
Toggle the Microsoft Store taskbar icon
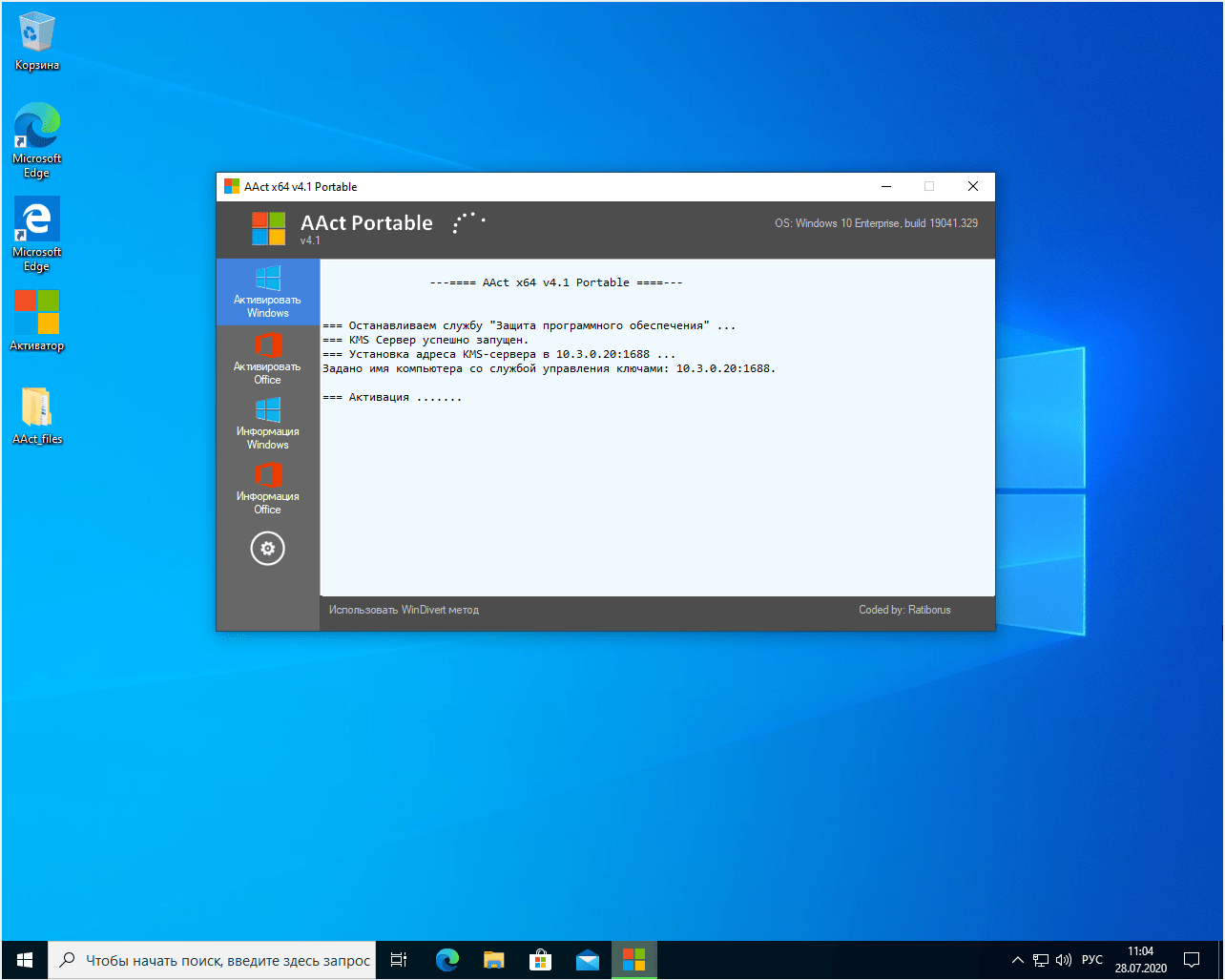click(x=541, y=959)
